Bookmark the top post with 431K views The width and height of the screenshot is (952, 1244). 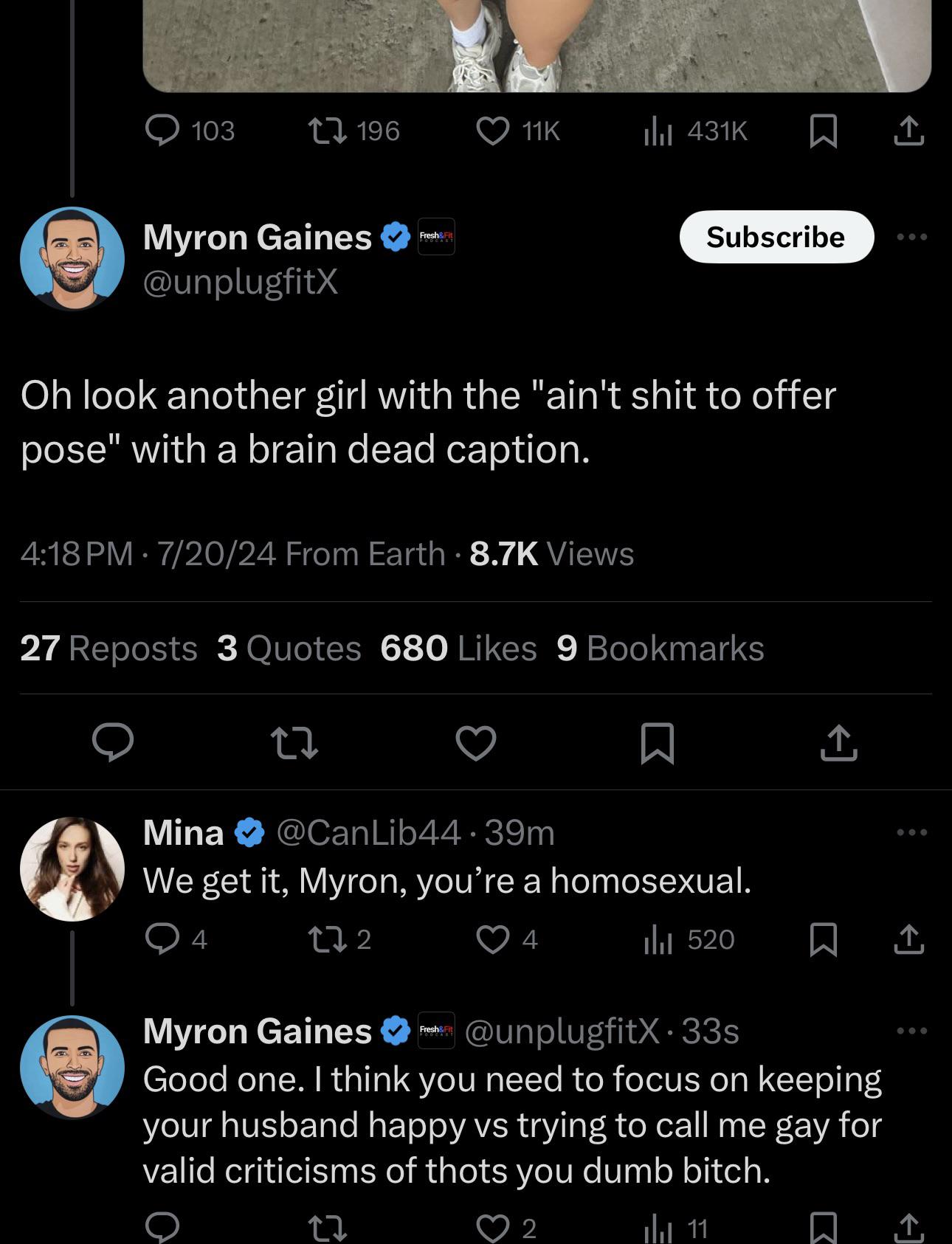point(823,131)
